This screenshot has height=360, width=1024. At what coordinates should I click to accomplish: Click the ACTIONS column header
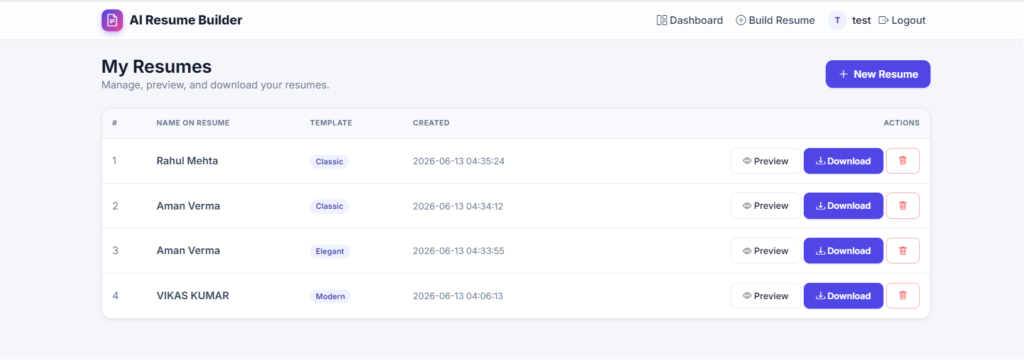click(901, 123)
